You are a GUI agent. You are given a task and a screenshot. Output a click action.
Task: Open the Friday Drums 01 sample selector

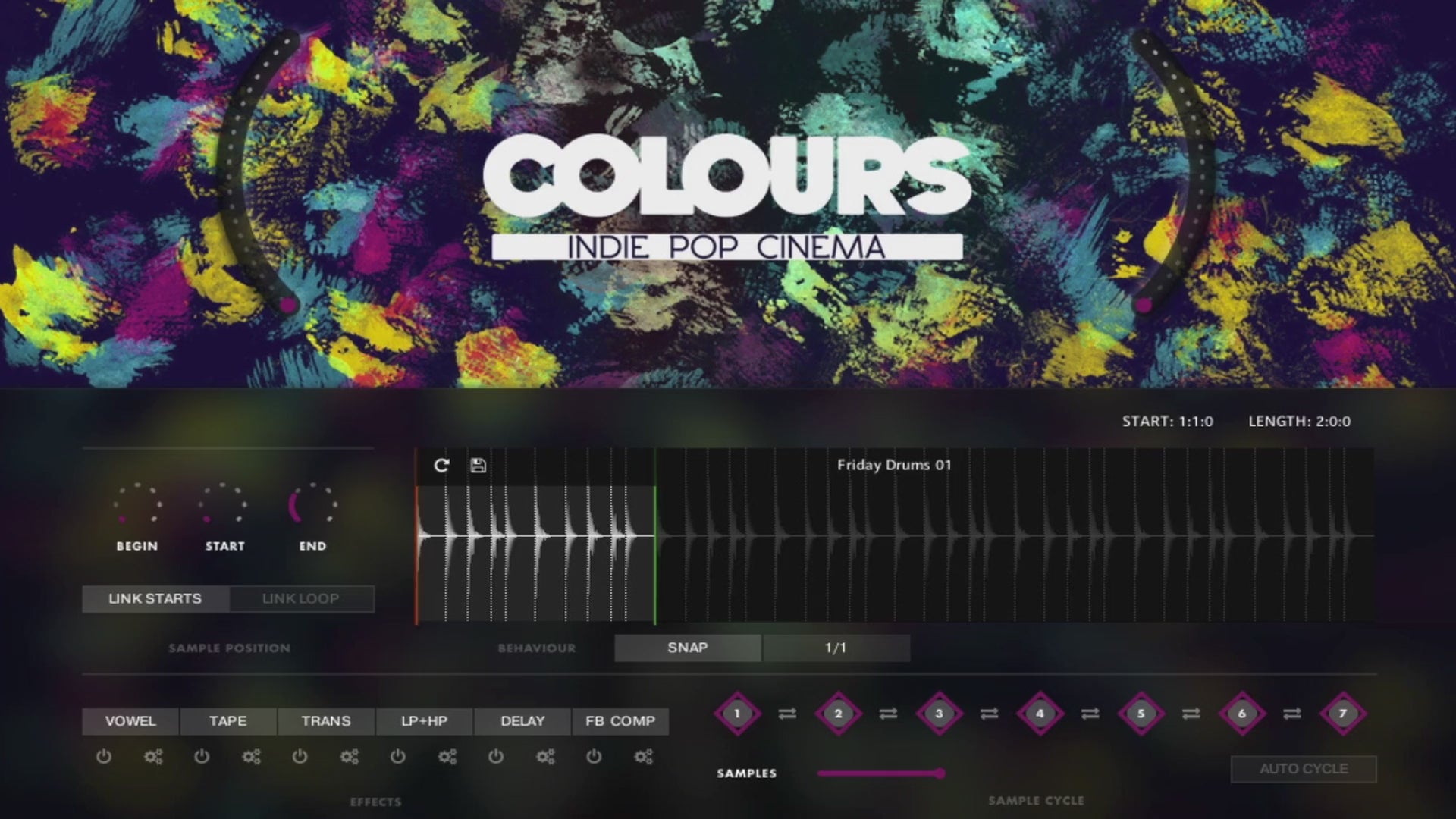[x=894, y=465]
